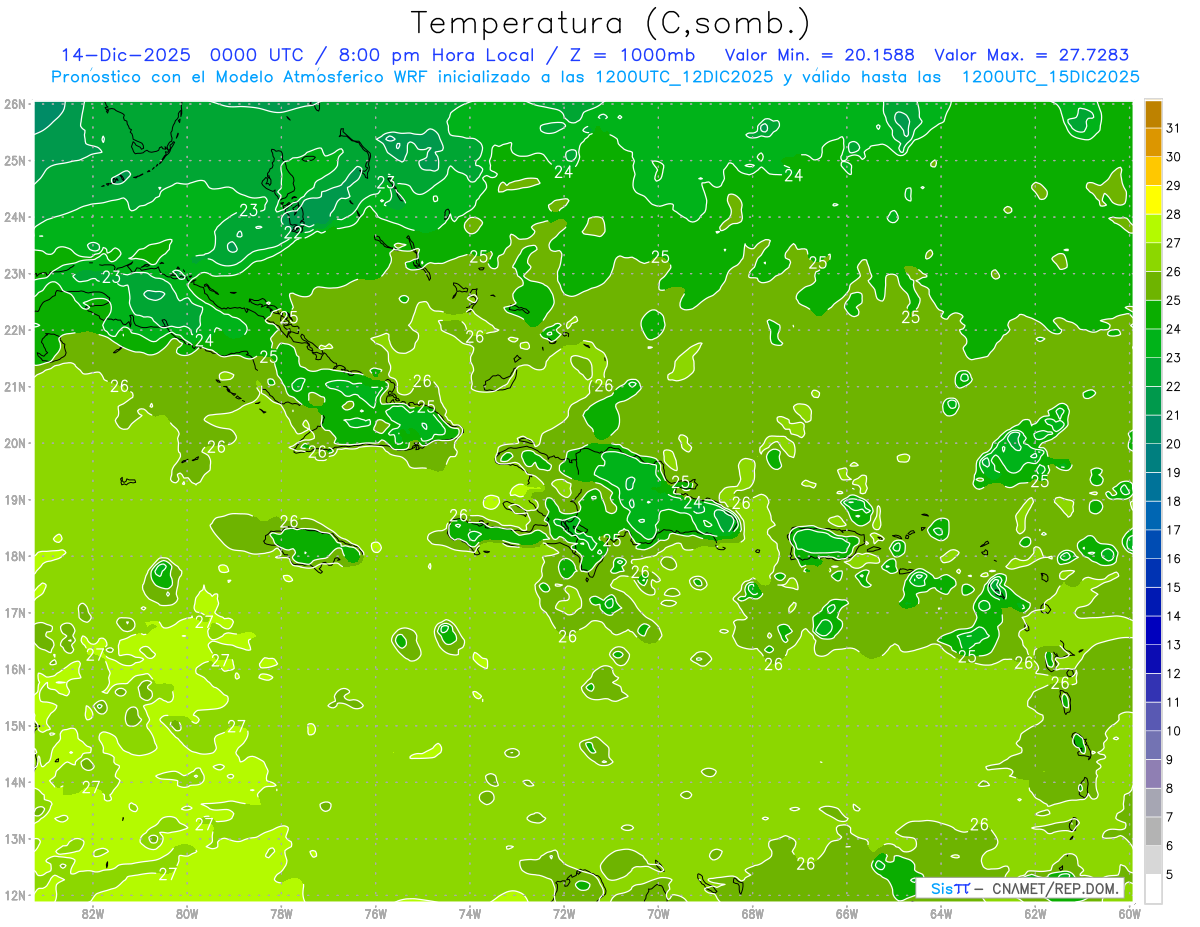Click the legend tick label "11"
The width and height of the screenshot is (1200, 927).
tap(1172, 702)
